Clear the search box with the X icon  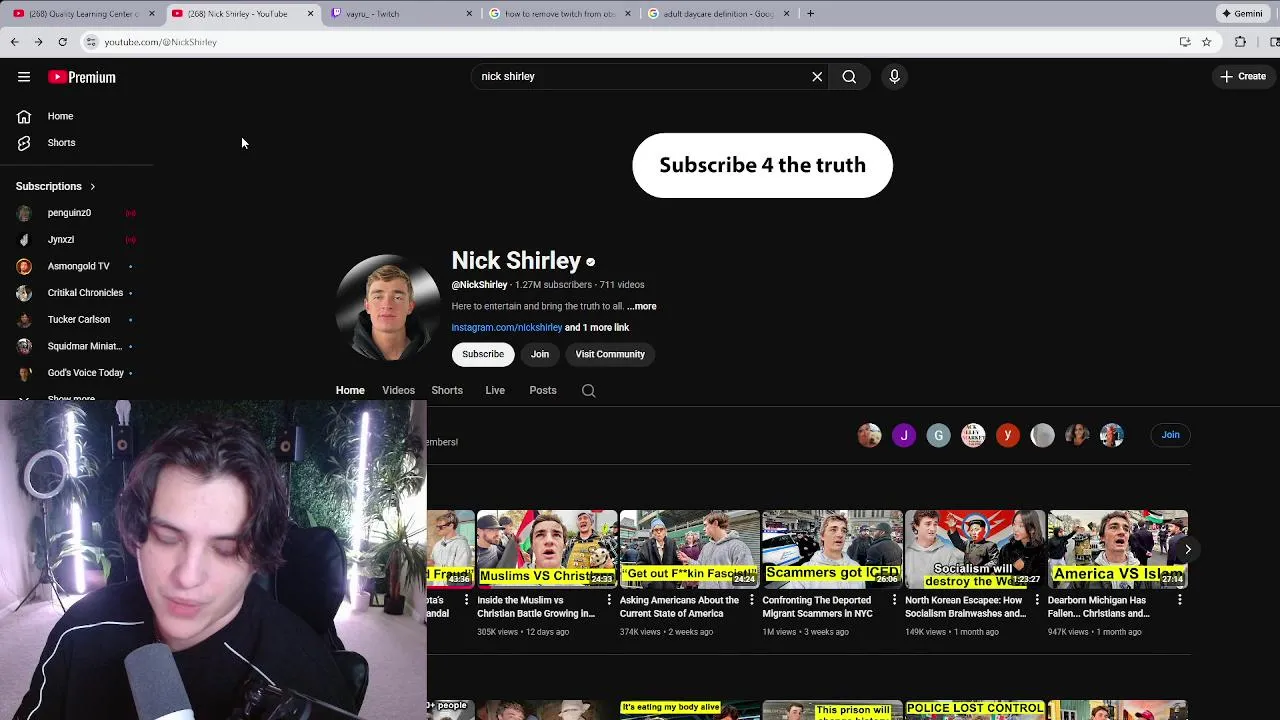pyautogui.click(x=817, y=76)
